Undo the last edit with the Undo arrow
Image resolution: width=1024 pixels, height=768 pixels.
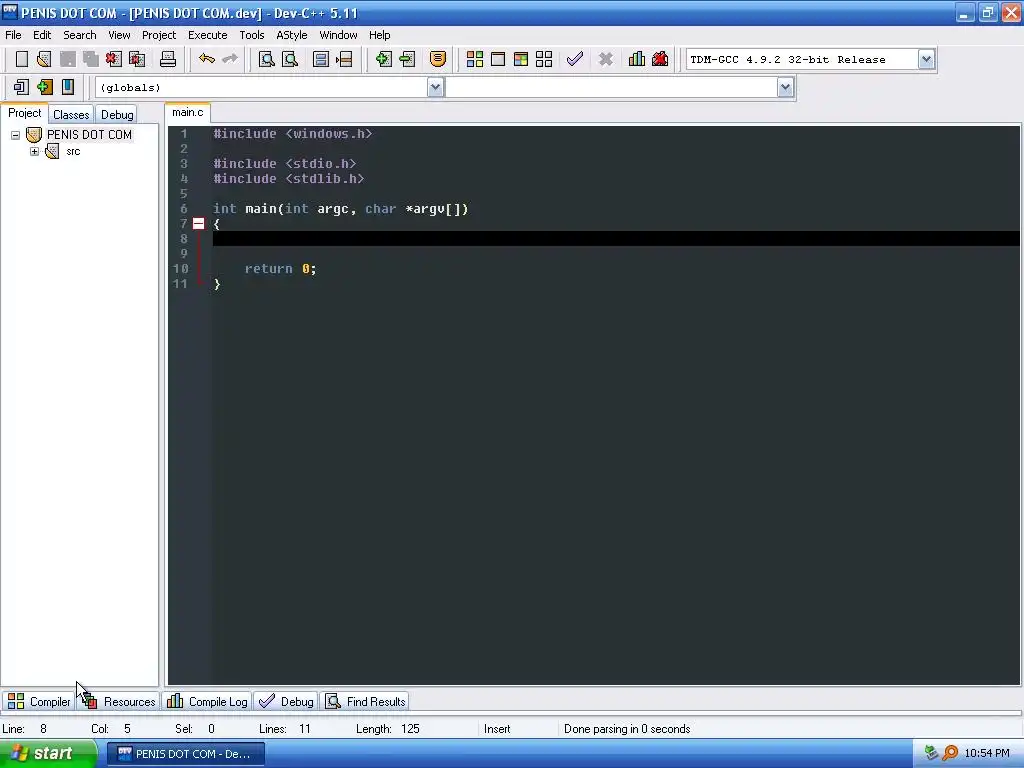tap(207, 59)
